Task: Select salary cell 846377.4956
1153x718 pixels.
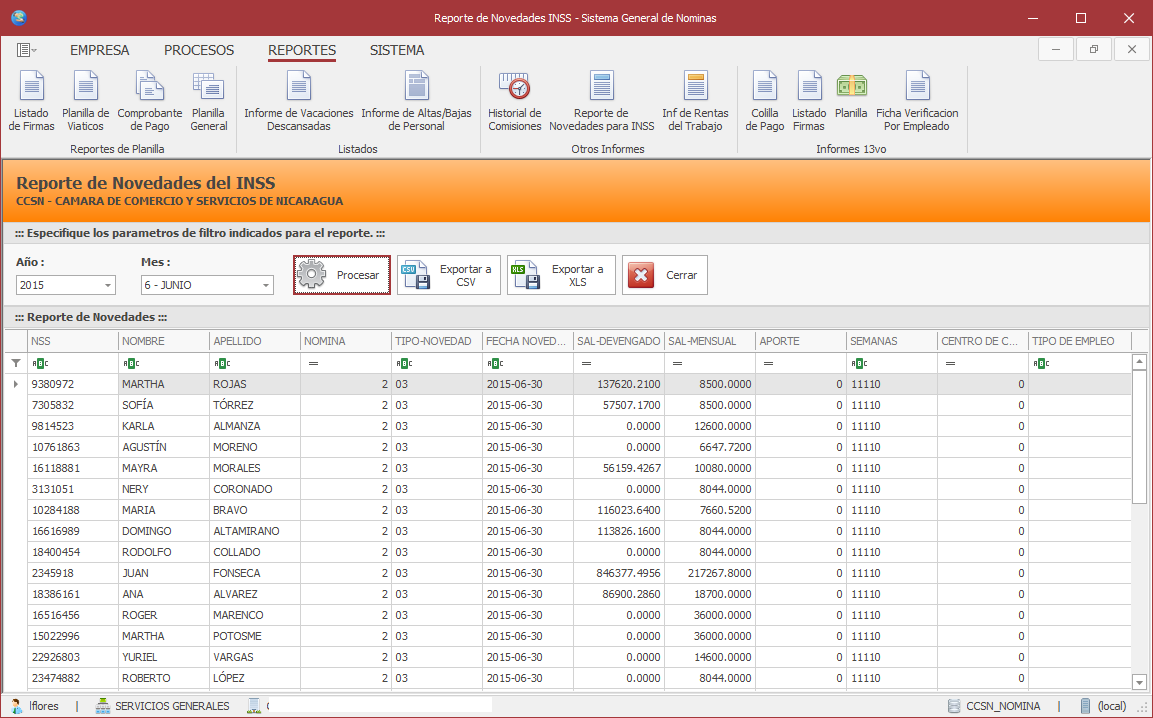Action: (x=619, y=573)
